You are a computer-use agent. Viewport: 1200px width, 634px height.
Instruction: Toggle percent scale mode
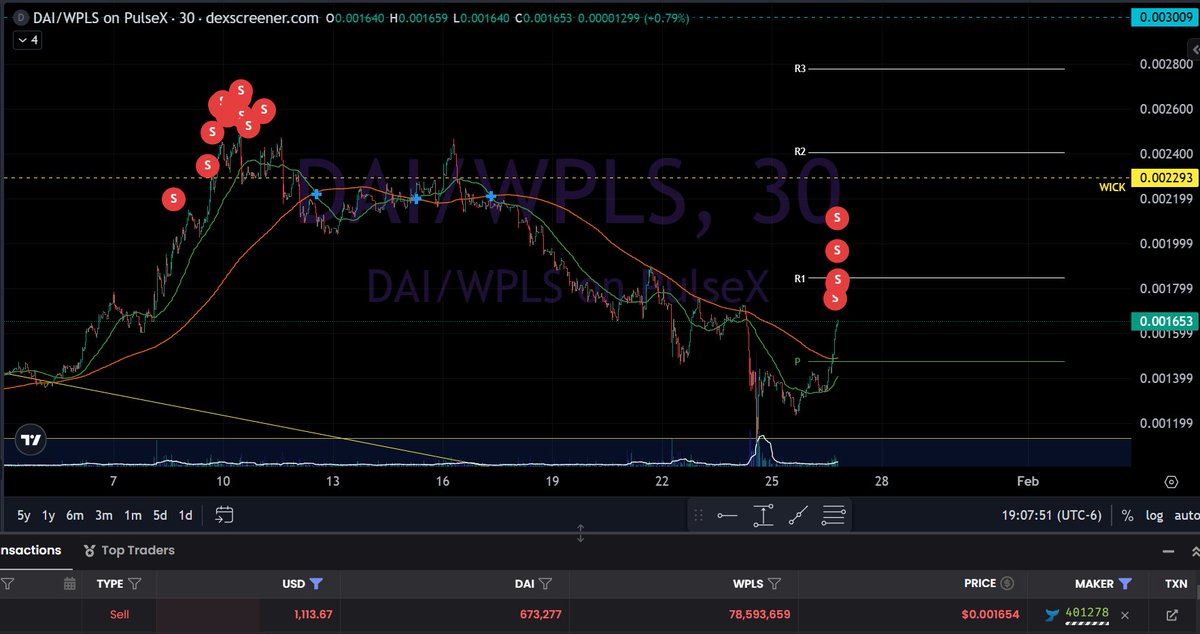1127,515
